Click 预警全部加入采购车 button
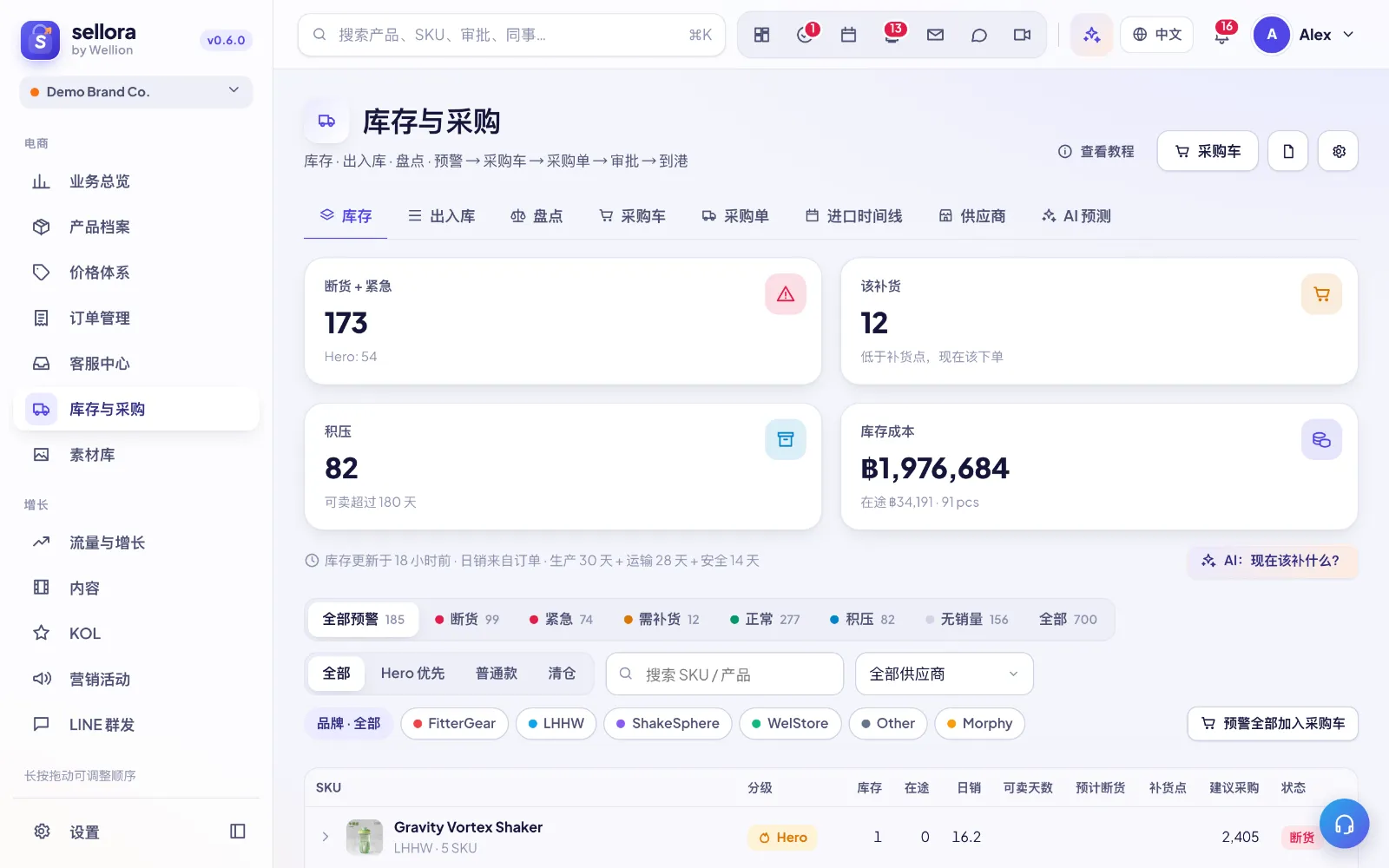The width and height of the screenshot is (1389, 868). coord(1273,723)
